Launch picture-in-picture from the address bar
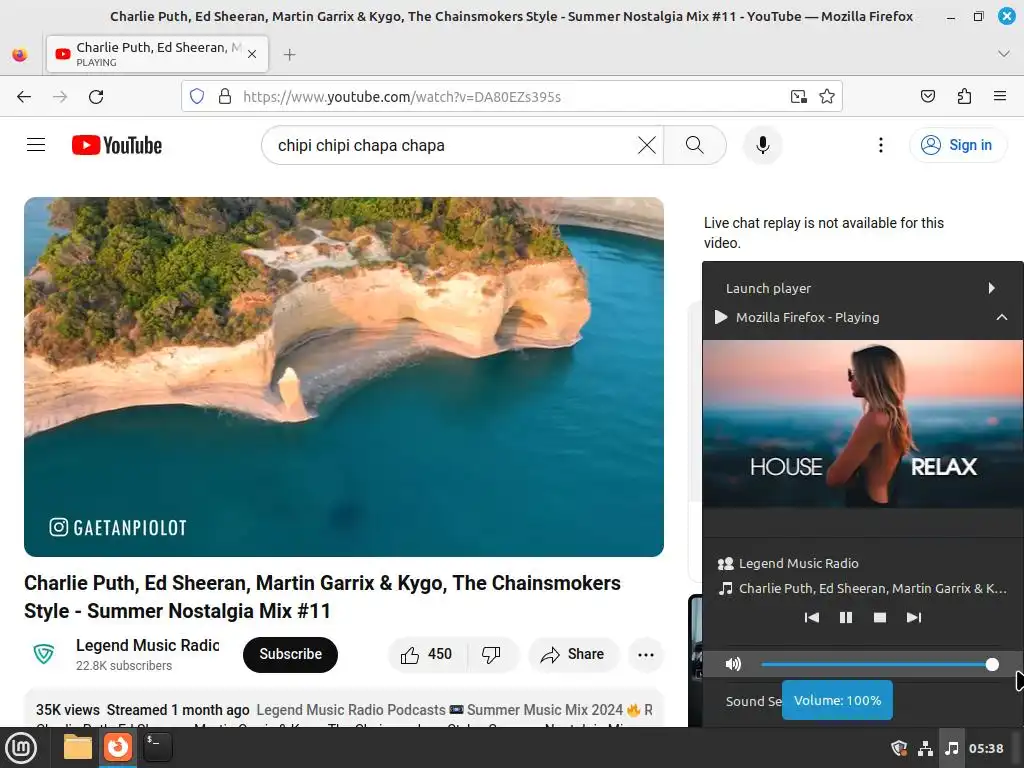Screen dimensions: 1024x768 799,97
